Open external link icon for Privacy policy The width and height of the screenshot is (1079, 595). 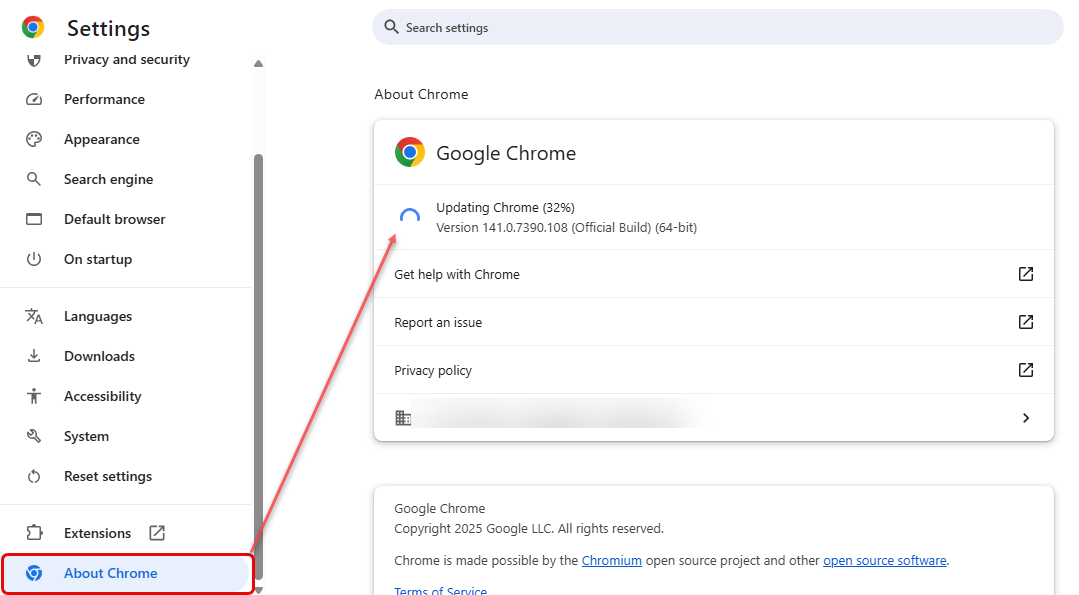click(x=1025, y=370)
